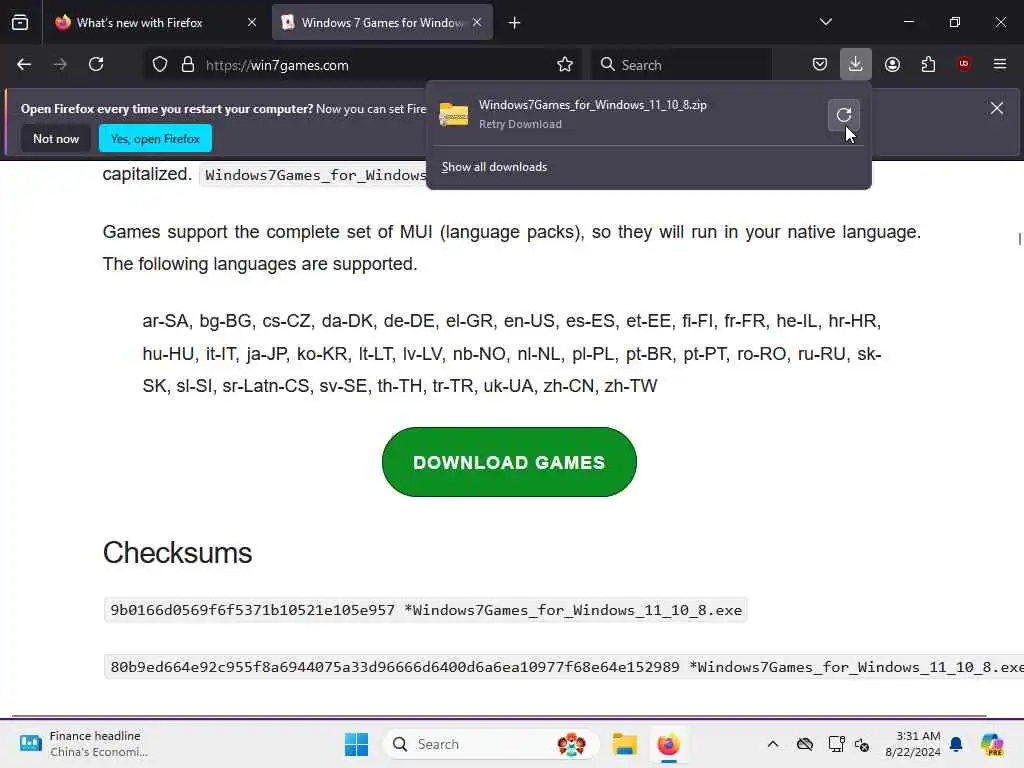The width and height of the screenshot is (1024, 768).
Task: Launch Copilot preview from the taskbar
Action: tap(991, 744)
